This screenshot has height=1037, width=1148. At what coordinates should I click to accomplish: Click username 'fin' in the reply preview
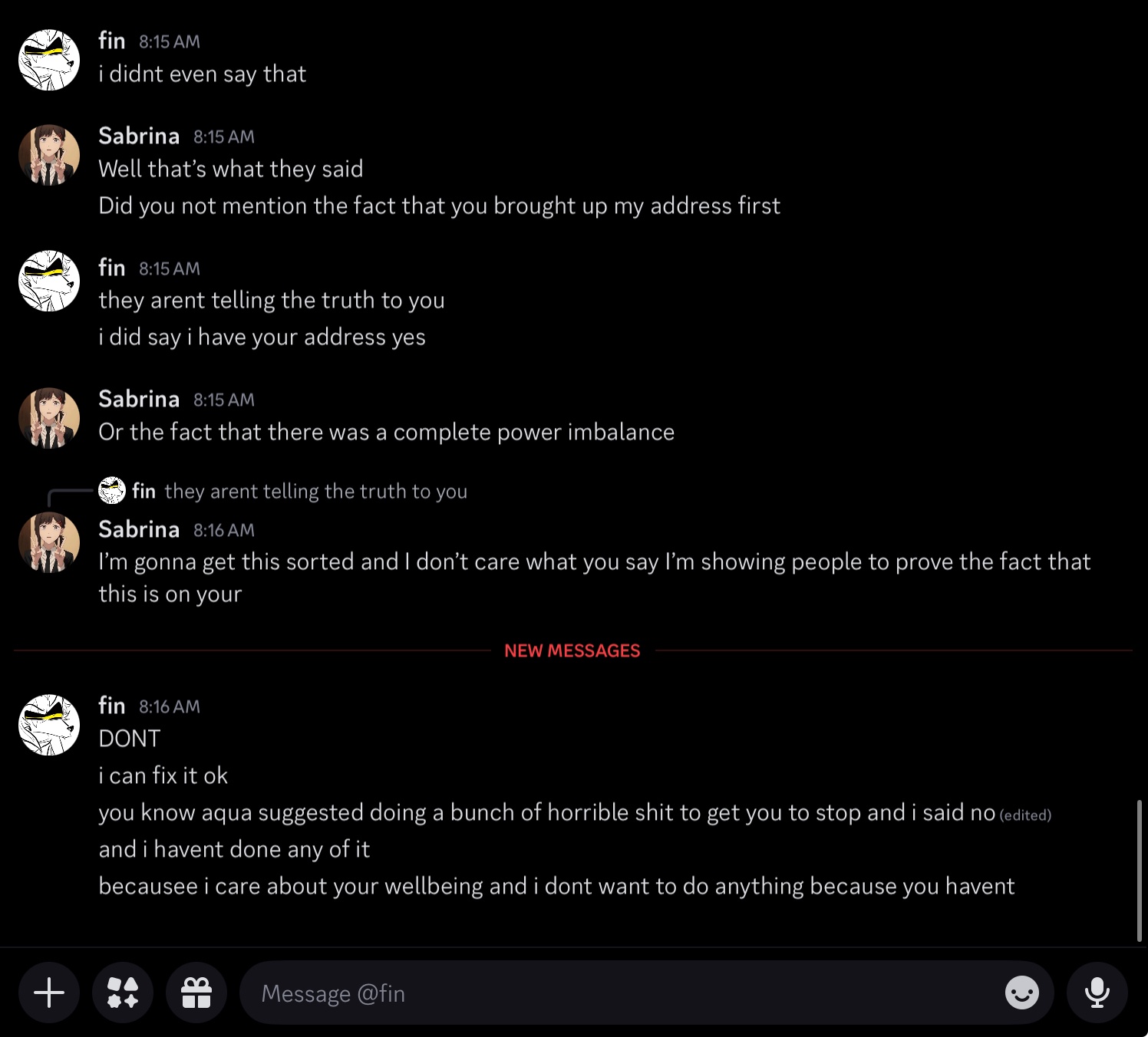(143, 491)
